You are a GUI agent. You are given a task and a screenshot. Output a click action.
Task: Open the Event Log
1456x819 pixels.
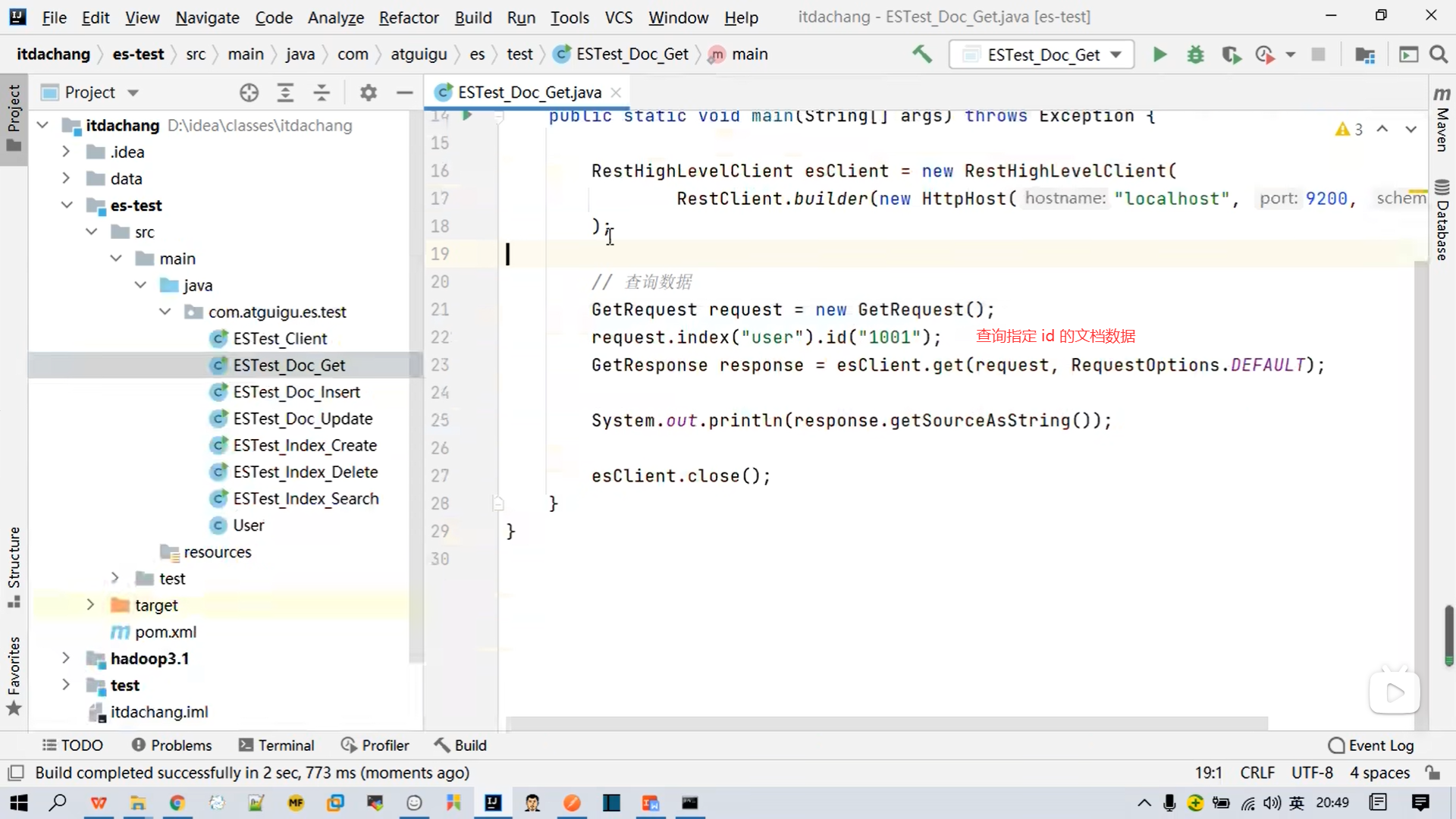(x=1372, y=745)
